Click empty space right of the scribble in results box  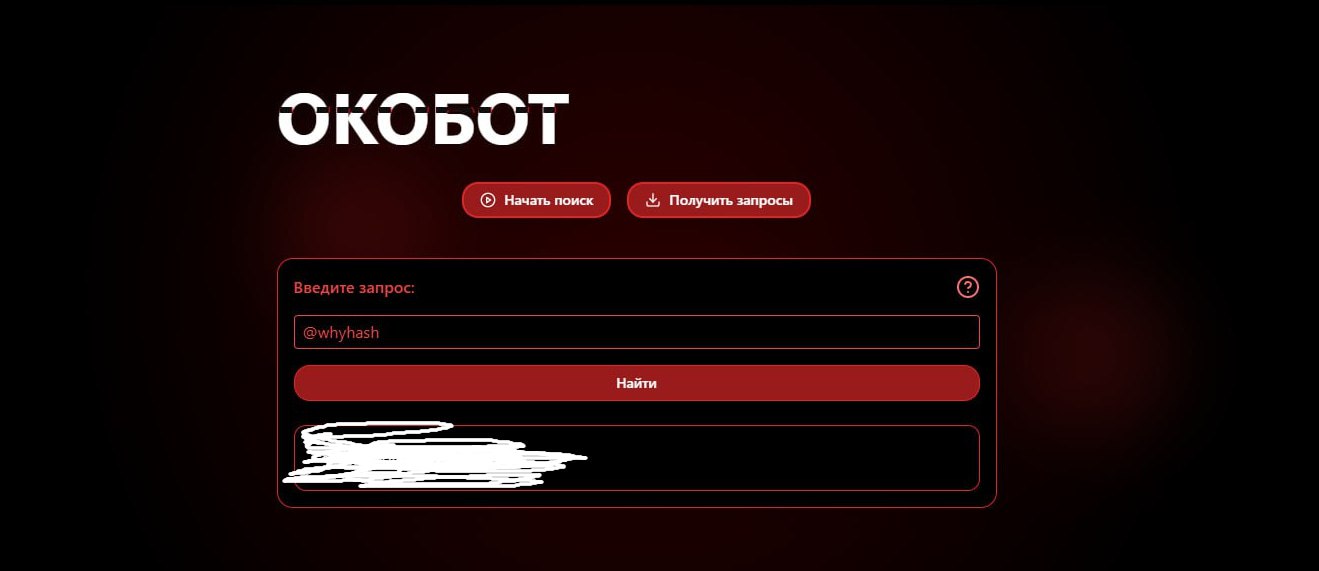(780, 458)
